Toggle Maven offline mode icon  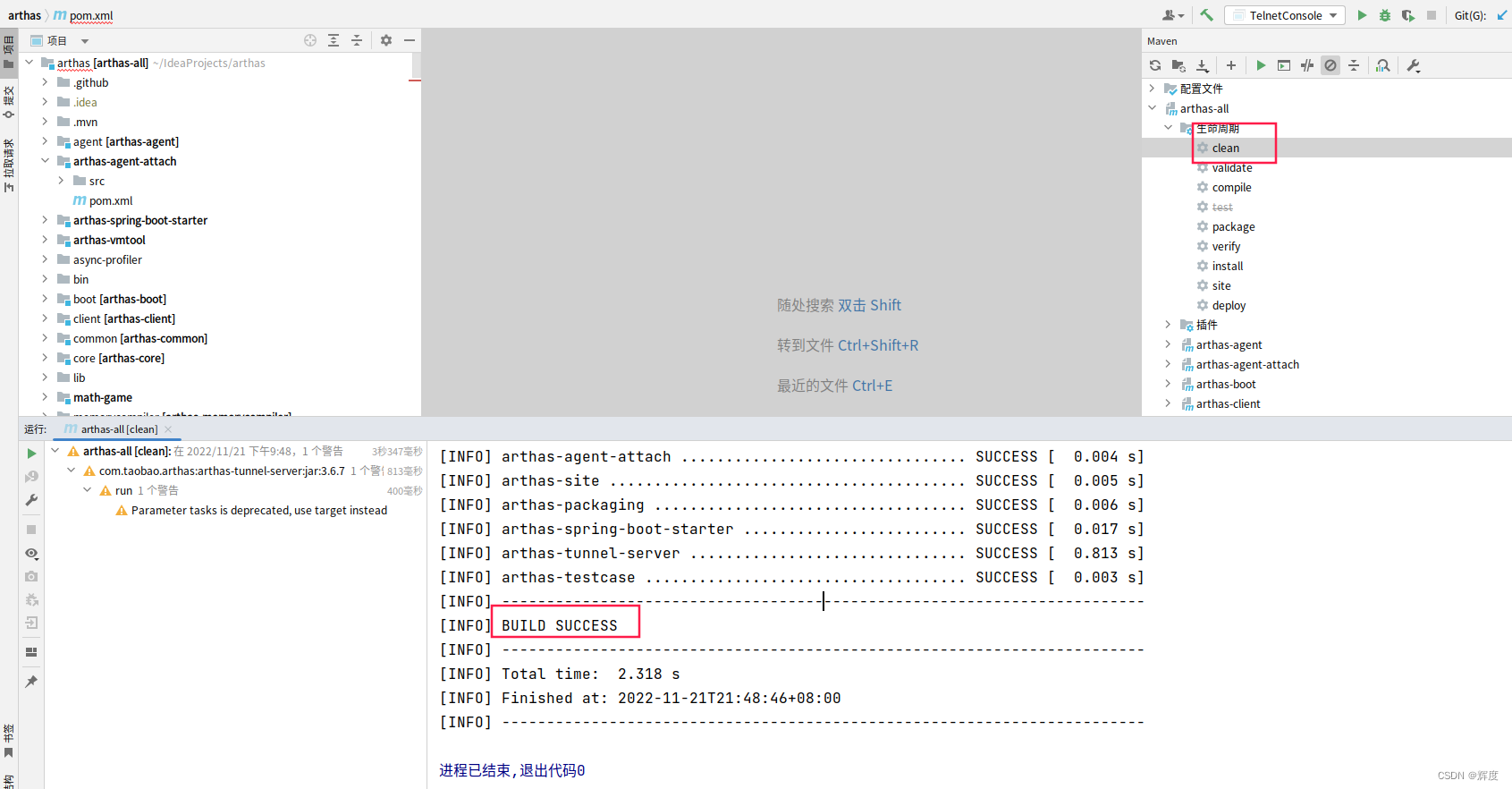(1307, 65)
